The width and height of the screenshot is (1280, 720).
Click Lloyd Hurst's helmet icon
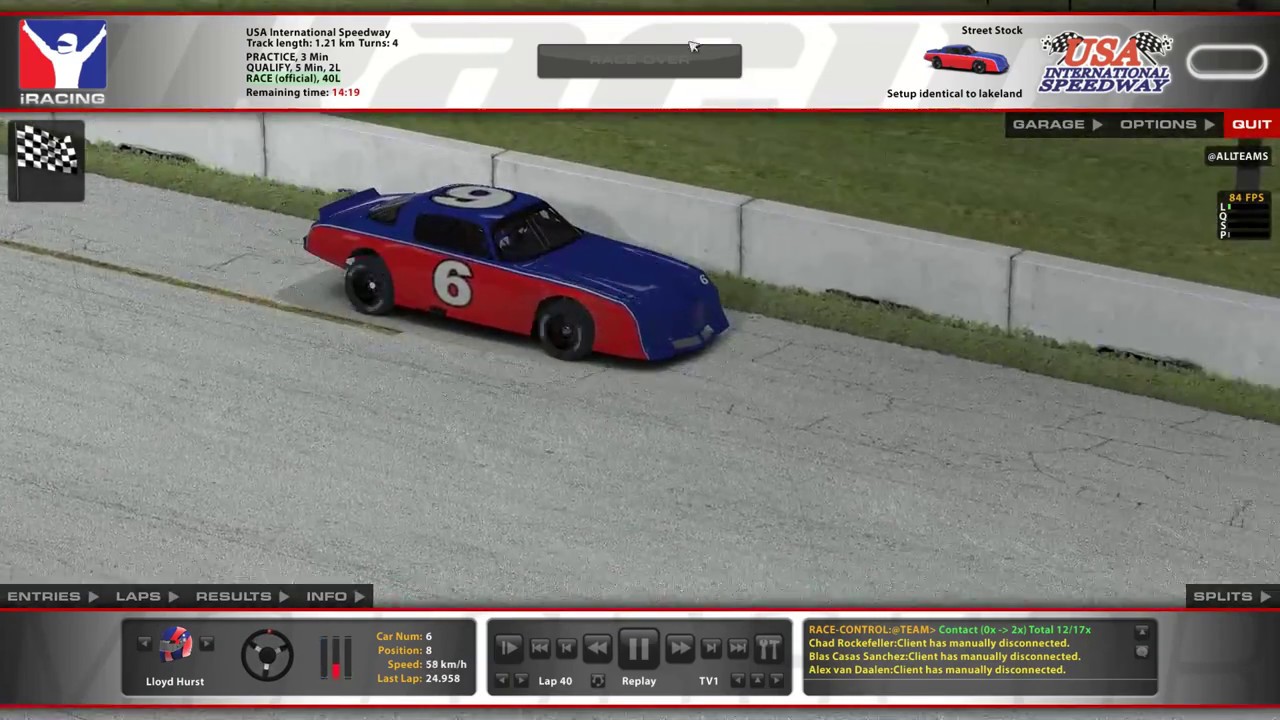click(175, 645)
